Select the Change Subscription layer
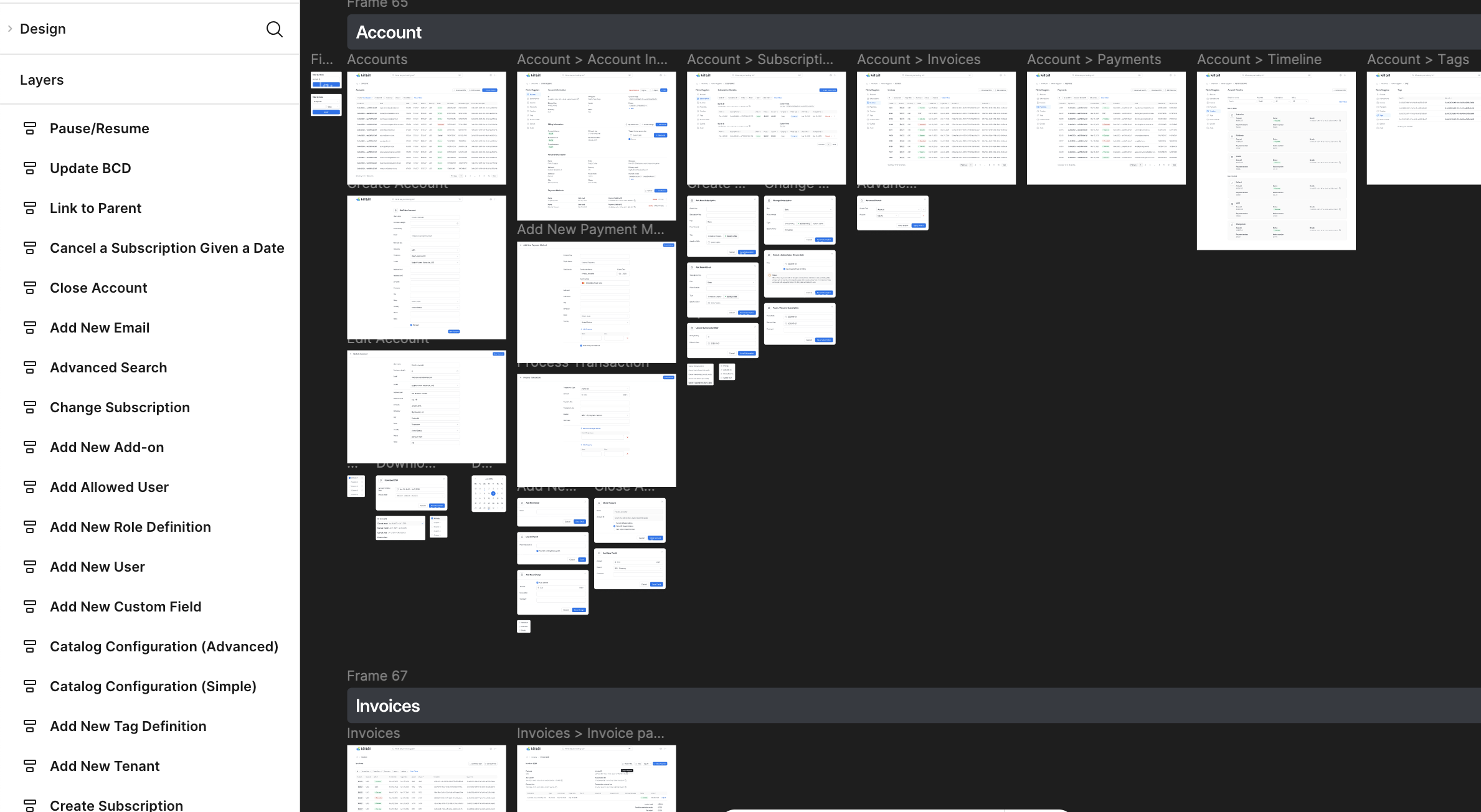Image resolution: width=1481 pixels, height=812 pixels. point(120,407)
